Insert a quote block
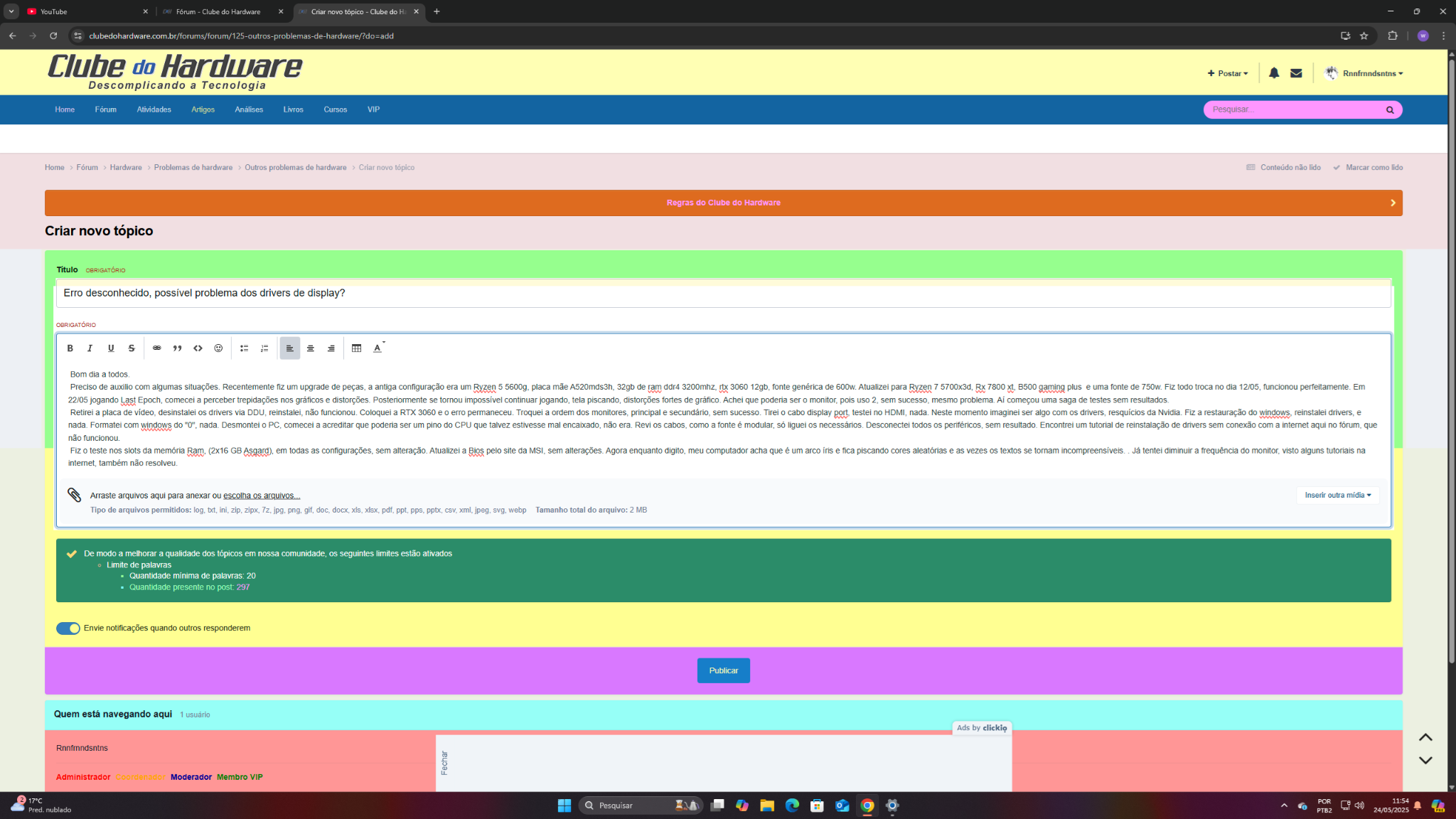Image resolution: width=1456 pixels, height=819 pixels. coord(177,348)
